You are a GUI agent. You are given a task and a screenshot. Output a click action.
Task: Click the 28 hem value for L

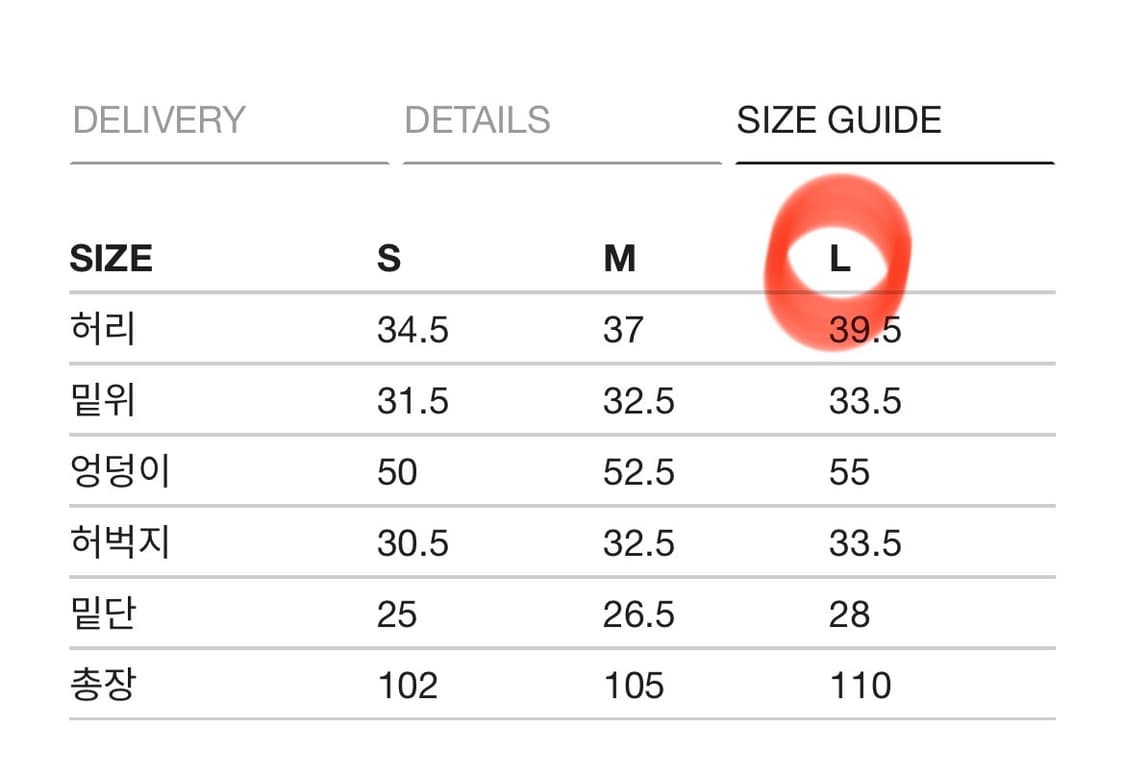(x=849, y=614)
